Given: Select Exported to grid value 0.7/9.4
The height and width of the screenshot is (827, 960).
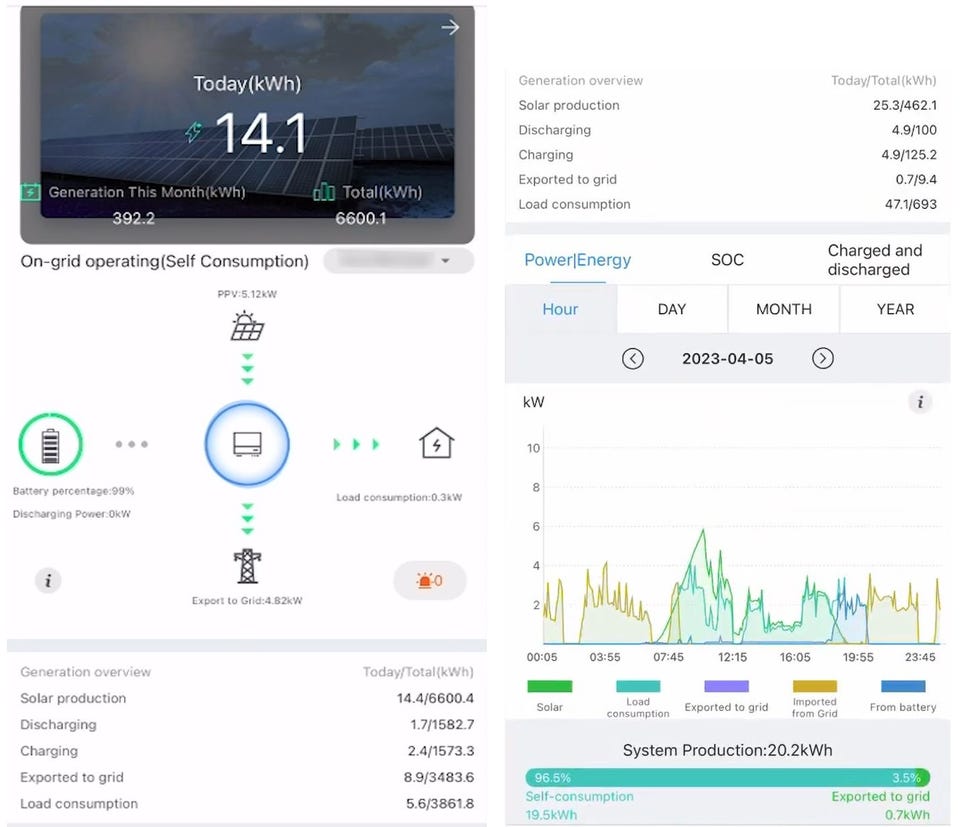Looking at the screenshot, I should 916,179.
